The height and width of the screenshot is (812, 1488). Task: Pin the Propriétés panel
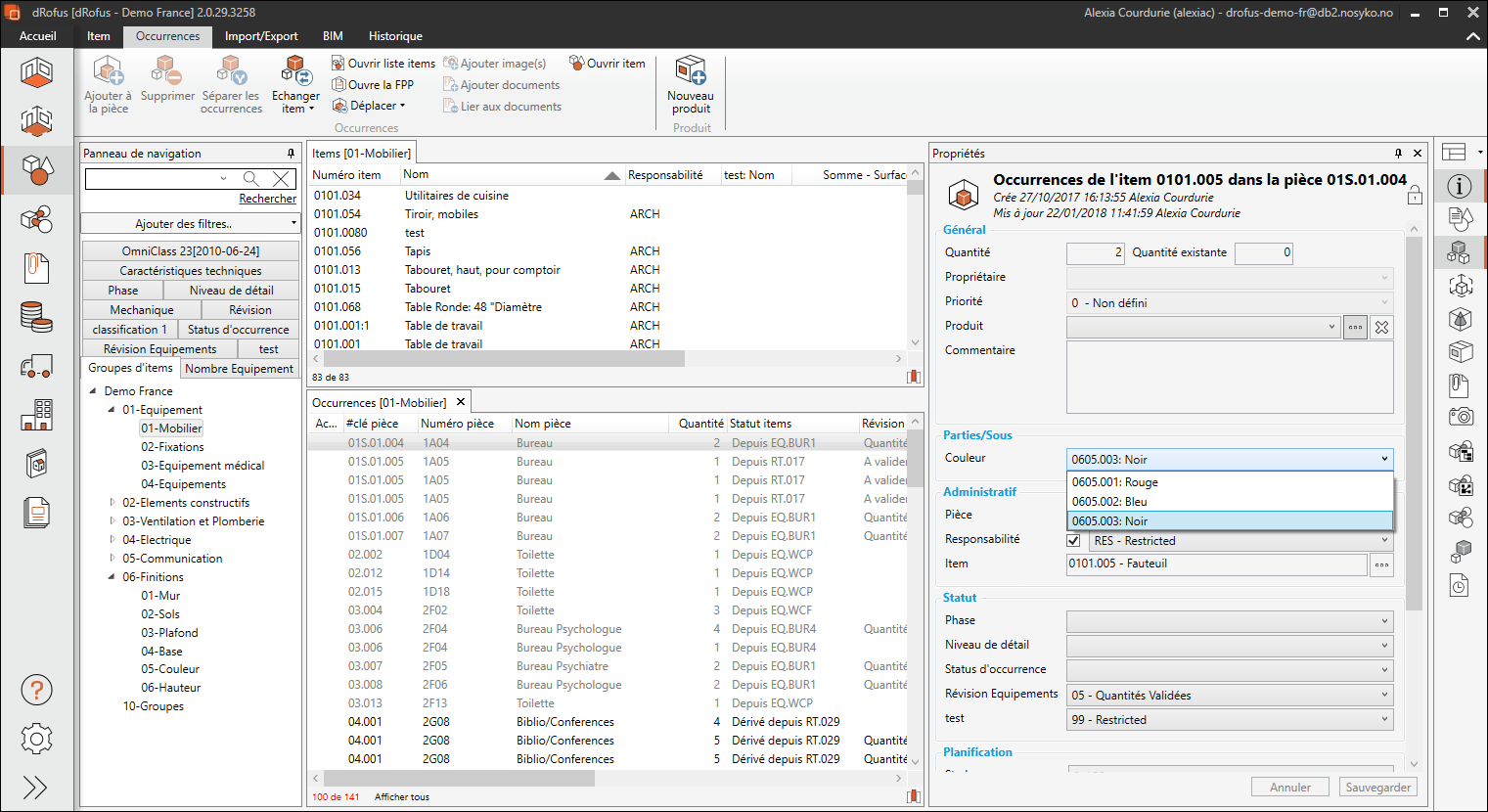tap(1398, 154)
